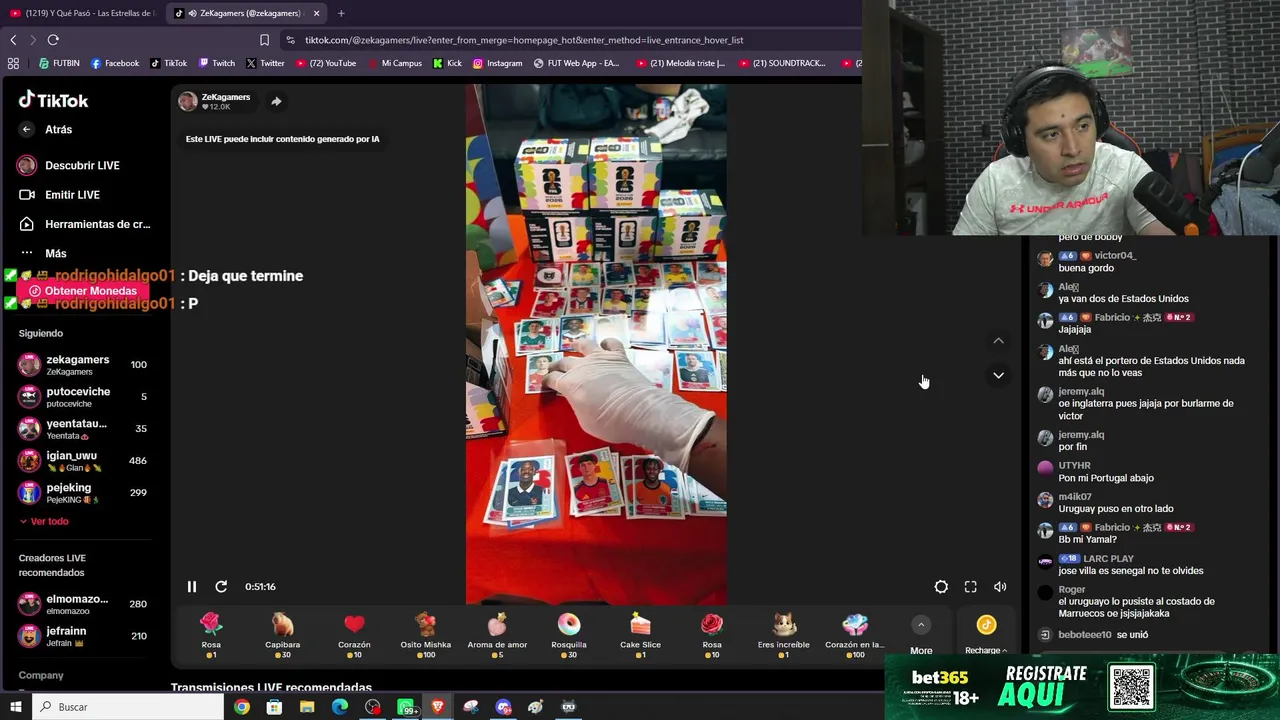The image size is (1280, 720).
Task: Open a new browser tab
Action: pyautogui.click(x=341, y=13)
